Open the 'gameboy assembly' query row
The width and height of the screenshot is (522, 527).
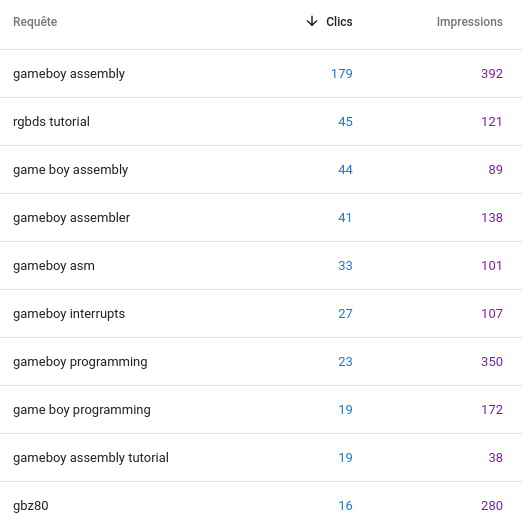[x=261, y=74]
